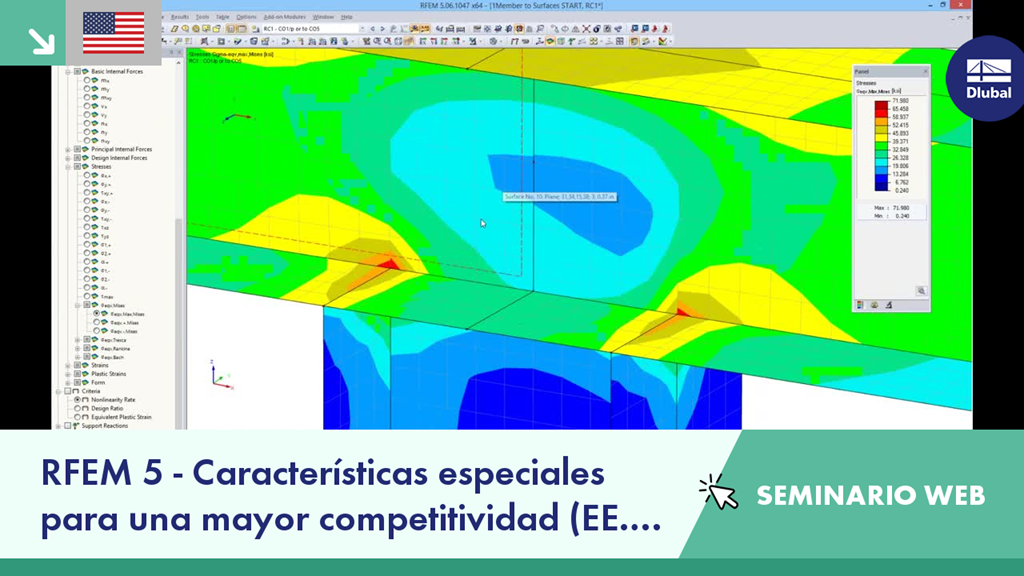Click the white diagonal arrow icon
1024x576 pixels.
[x=40, y=40]
